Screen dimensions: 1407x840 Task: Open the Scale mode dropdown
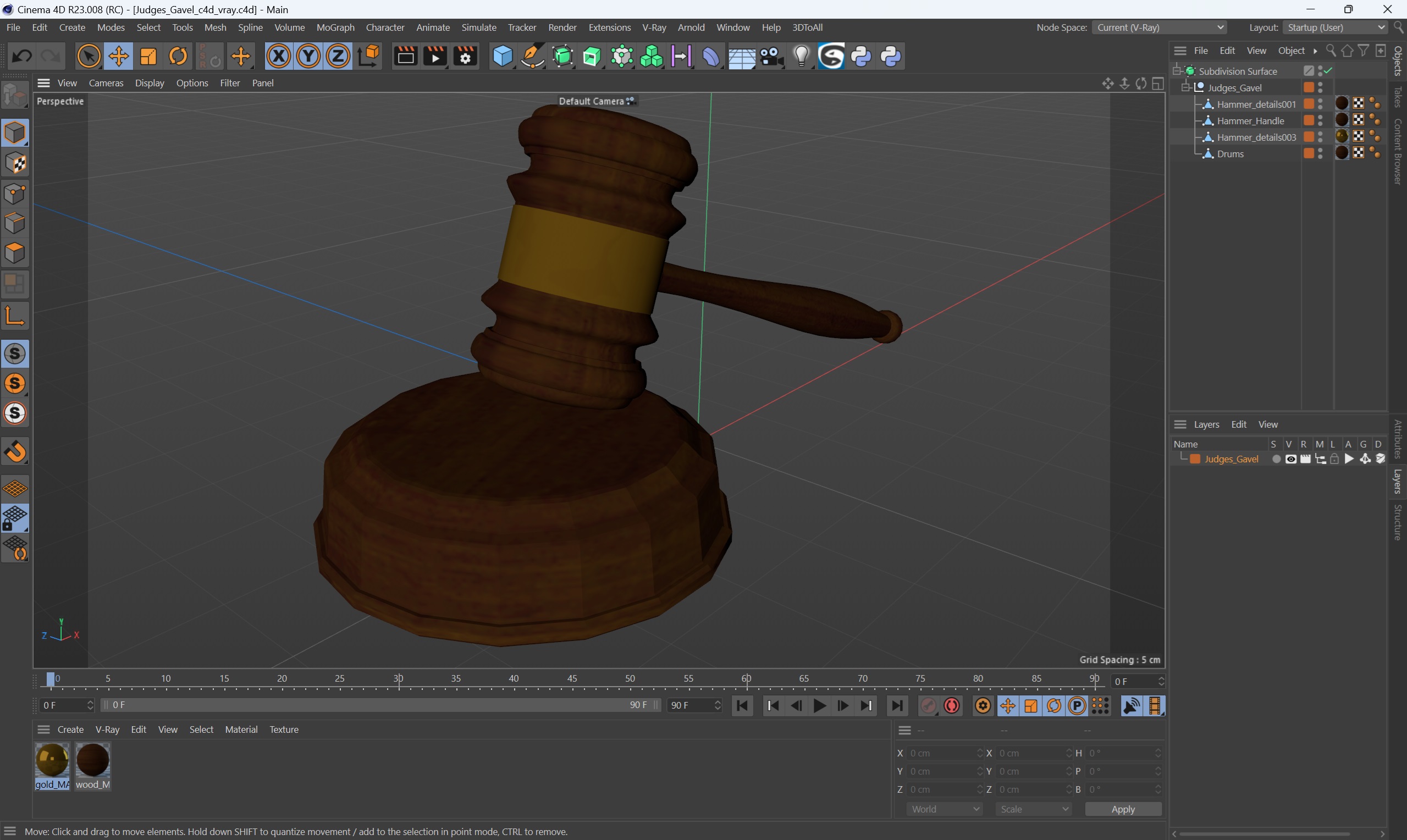pyautogui.click(x=1034, y=809)
